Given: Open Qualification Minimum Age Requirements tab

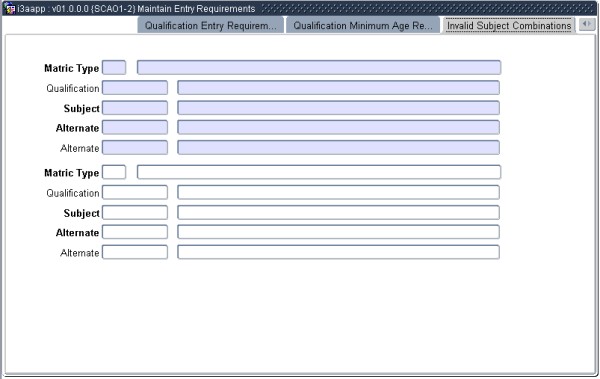Looking at the screenshot, I should pos(363,26).
